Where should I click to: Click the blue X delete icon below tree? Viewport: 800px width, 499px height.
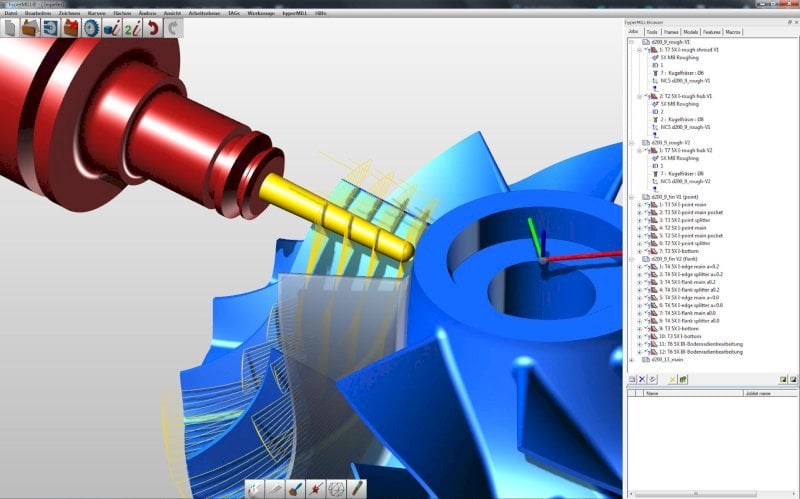point(642,380)
